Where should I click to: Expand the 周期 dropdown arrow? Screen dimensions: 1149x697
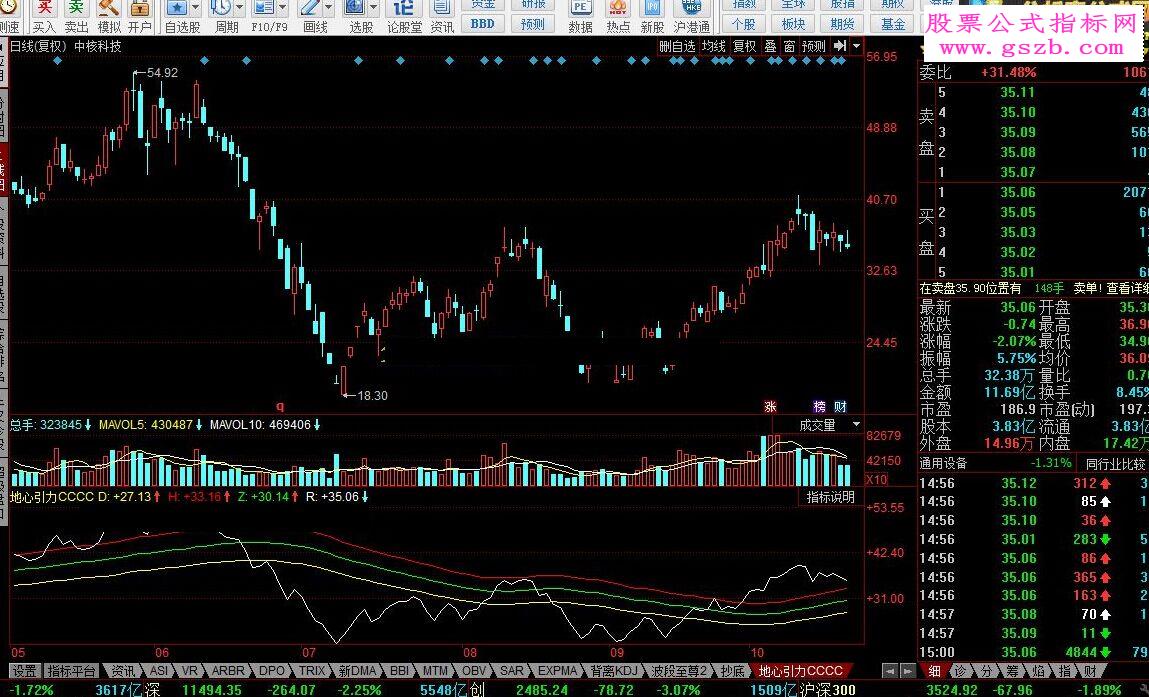(x=239, y=9)
